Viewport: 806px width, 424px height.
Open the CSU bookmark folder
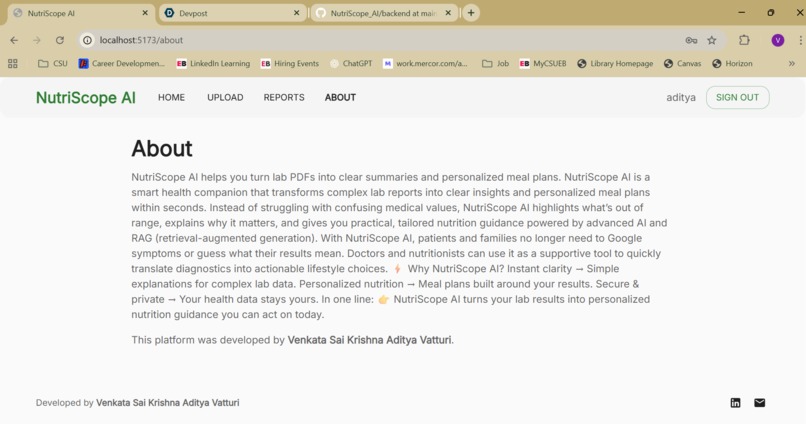[53, 64]
